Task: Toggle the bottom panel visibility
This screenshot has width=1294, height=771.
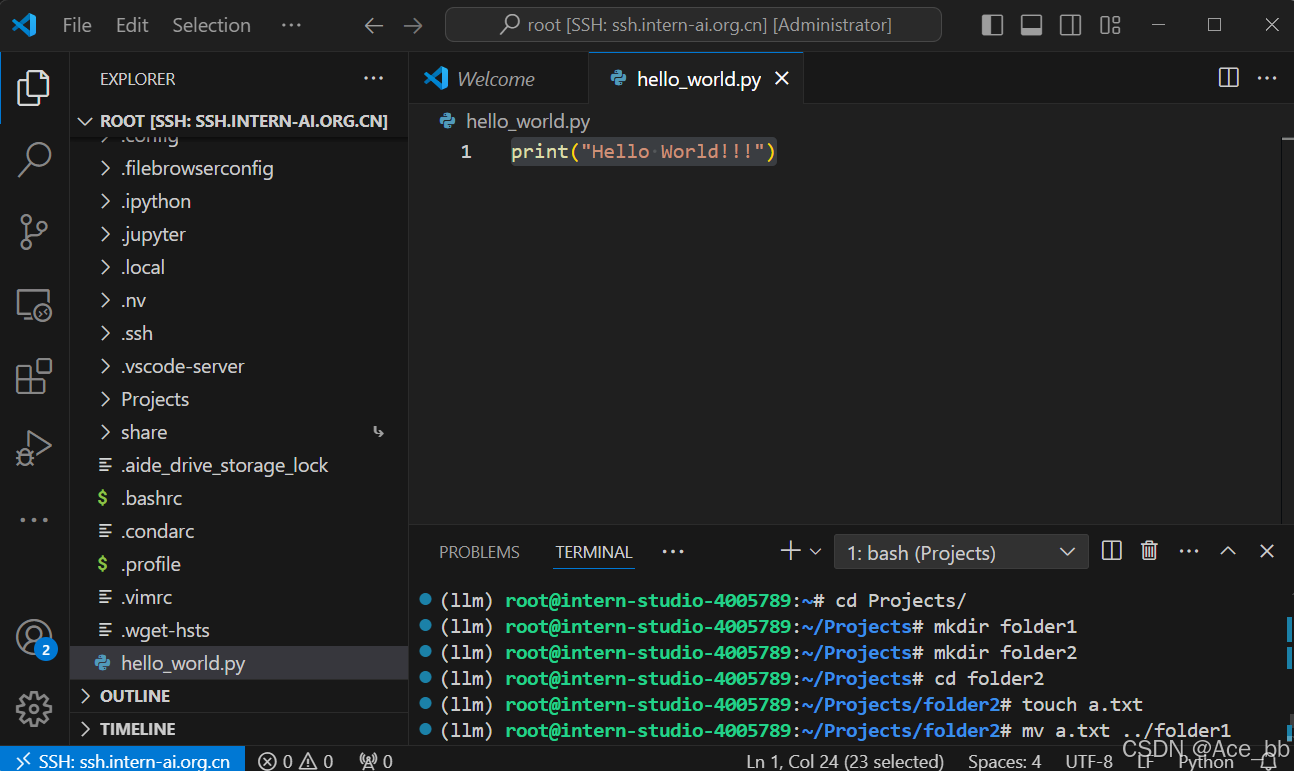Action: pos(1031,25)
